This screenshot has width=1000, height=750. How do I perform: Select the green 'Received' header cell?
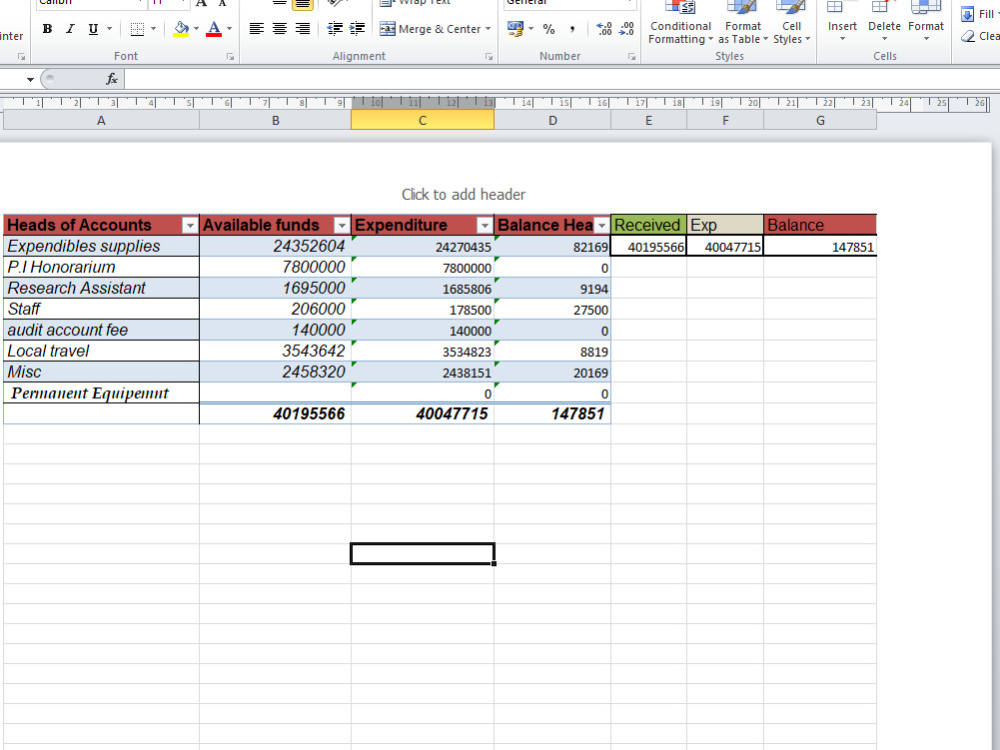click(x=649, y=225)
